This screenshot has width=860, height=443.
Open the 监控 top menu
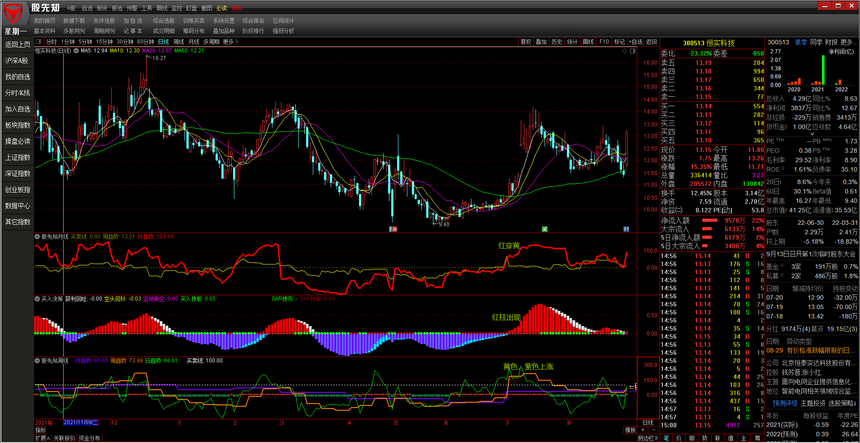tap(177, 9)
